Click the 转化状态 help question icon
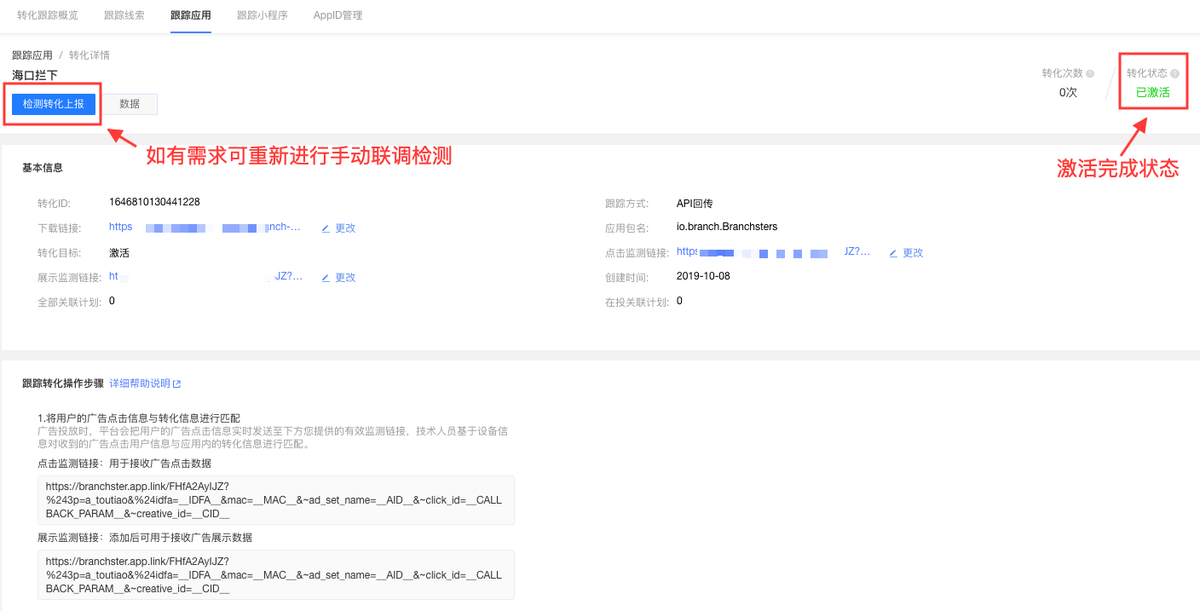This screenshot has height=611, width=1200. pyautogui.click(x=1174, y=73)
